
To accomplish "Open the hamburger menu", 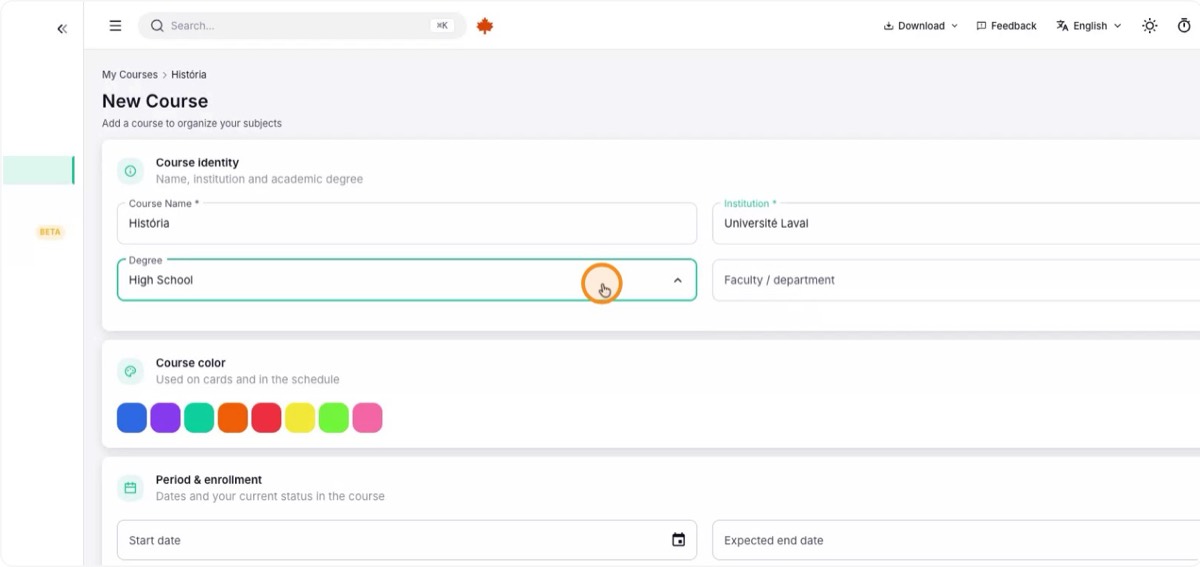I will [115, 26].
